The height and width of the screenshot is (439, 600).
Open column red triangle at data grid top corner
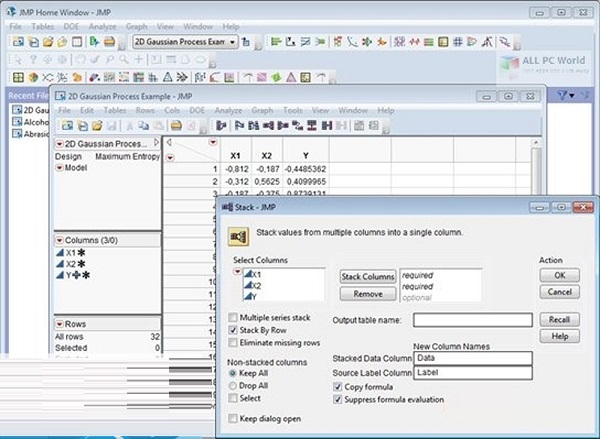tap(213, 142)
